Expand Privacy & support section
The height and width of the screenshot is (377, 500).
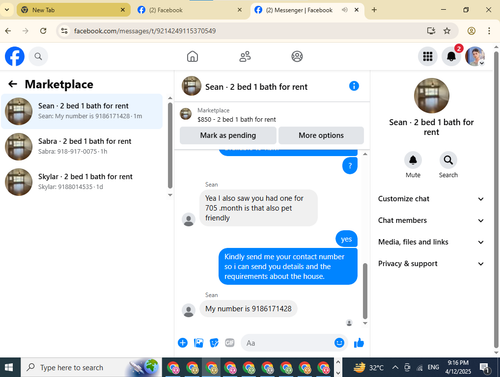click(430, 264)
